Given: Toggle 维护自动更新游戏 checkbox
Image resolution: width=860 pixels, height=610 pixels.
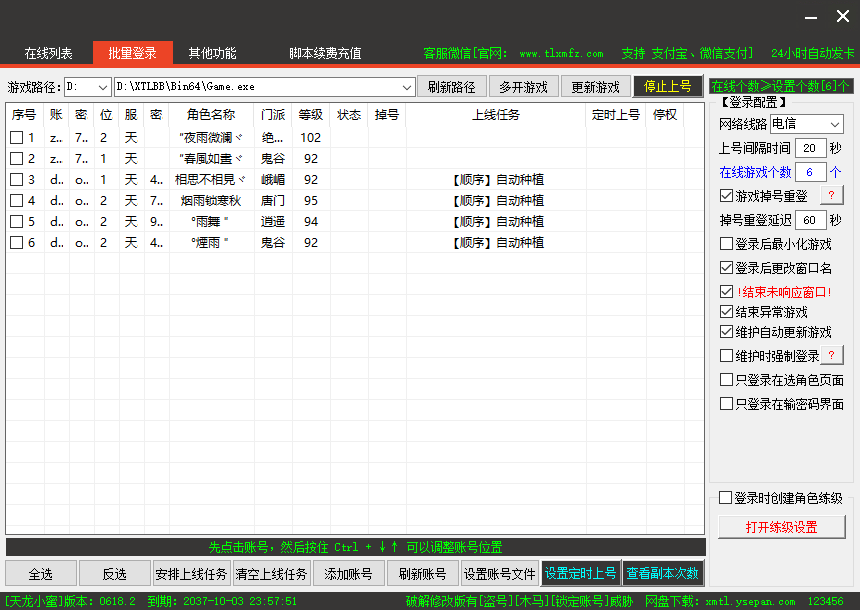Looking at the screenshot, I should (726, 332).
